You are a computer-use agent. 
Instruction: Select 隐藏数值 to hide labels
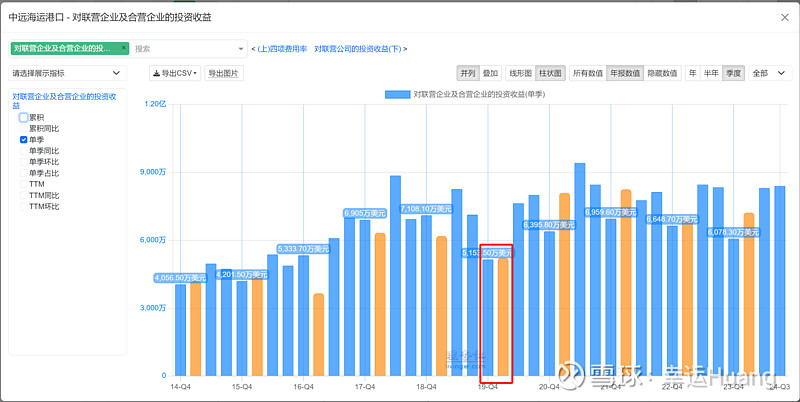coord(662,73)
